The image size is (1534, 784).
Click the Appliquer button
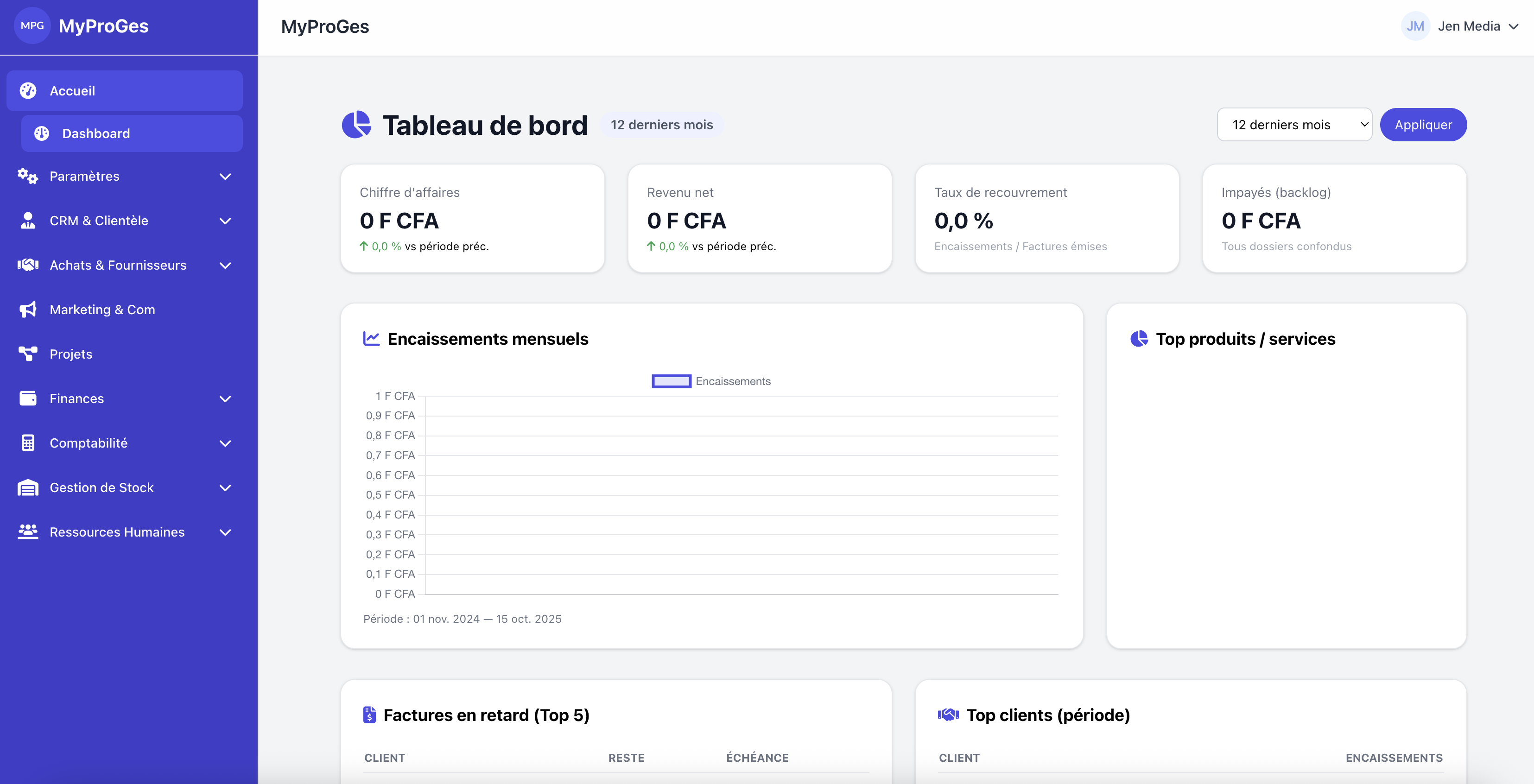pyautogui.click(x=1423, y=125)
